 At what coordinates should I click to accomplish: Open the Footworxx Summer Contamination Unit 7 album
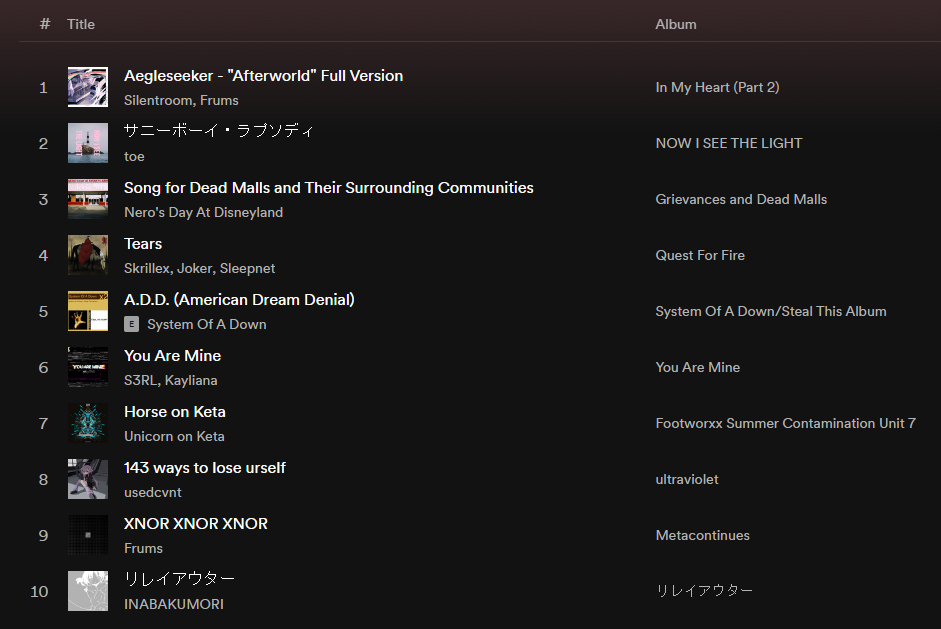click(x=785, y=423)
